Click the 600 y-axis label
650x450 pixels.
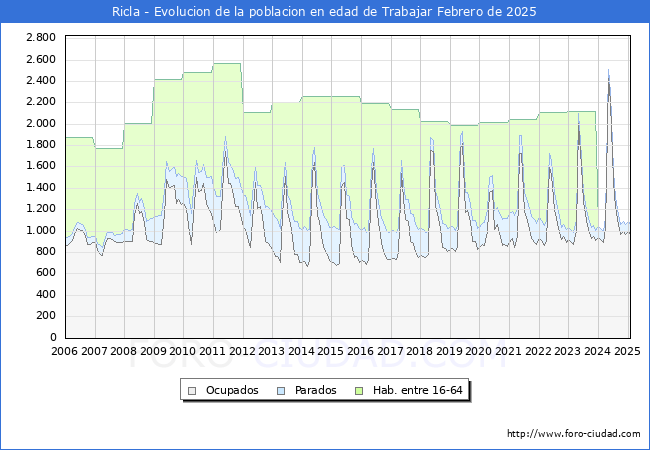pyautogui.click(x=45, y=273)
